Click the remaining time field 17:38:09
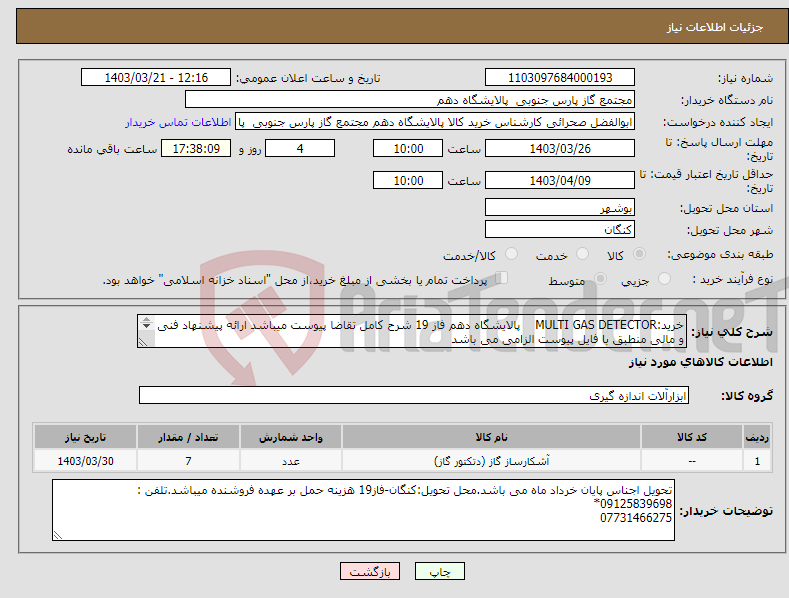The height and width of the screenshot is (598, 789). [196, 148]
